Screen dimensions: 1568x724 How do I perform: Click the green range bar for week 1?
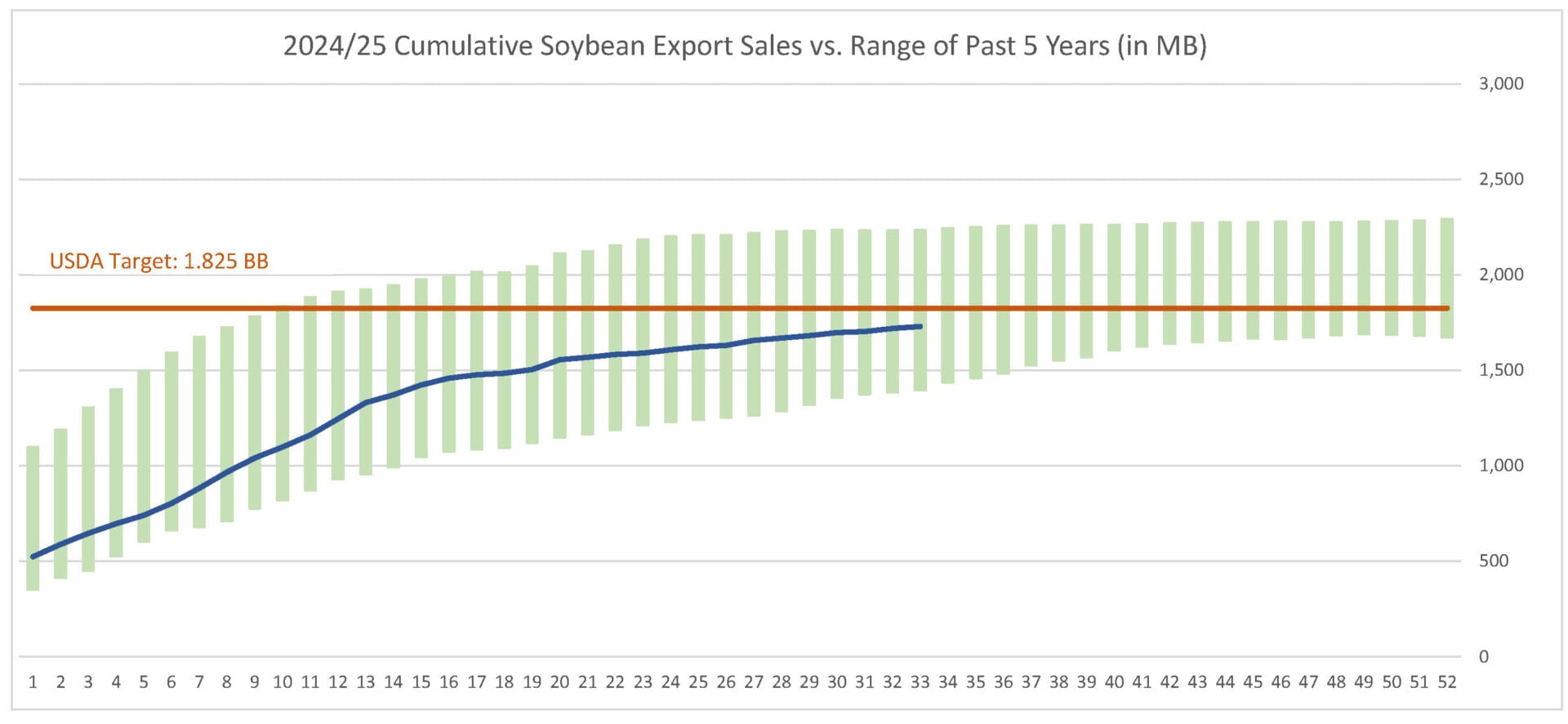(33, 518)
